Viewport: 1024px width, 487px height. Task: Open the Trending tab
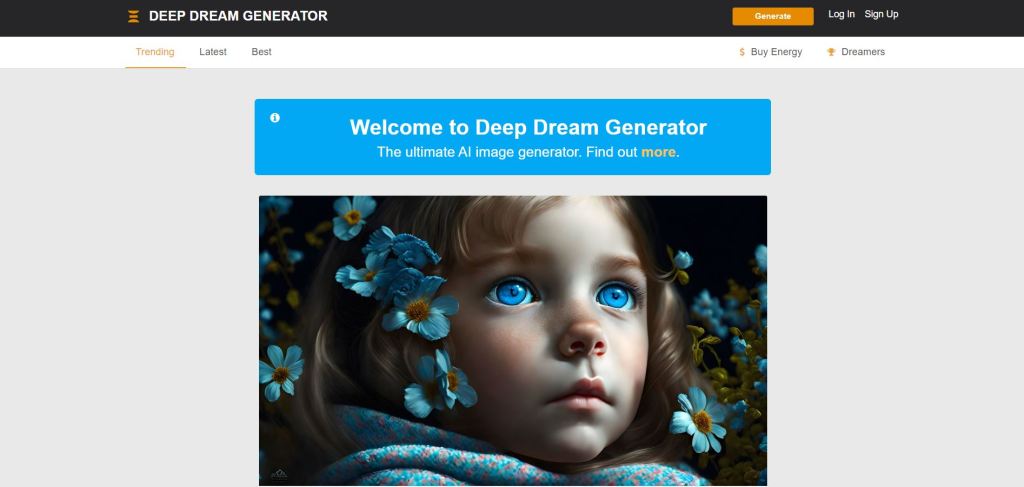point(155,52)
